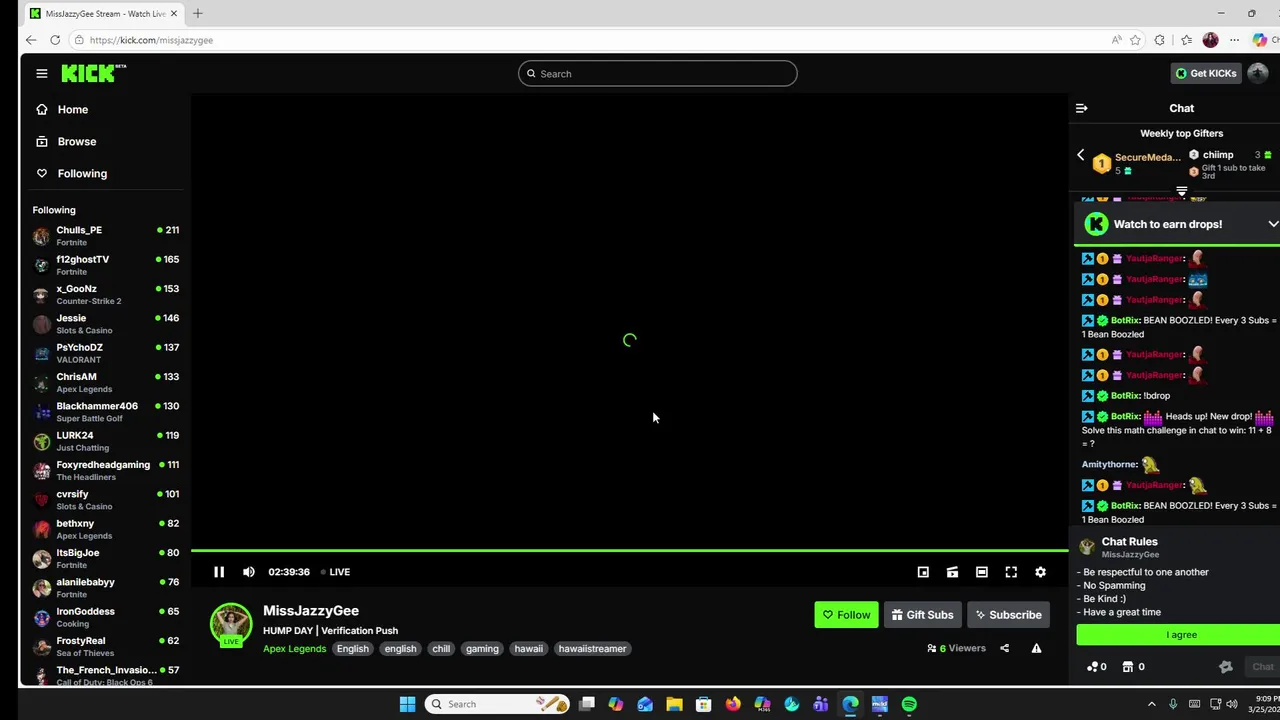Open Windows Start menu
Screen dimensions: 1280x720
[407, 704]
